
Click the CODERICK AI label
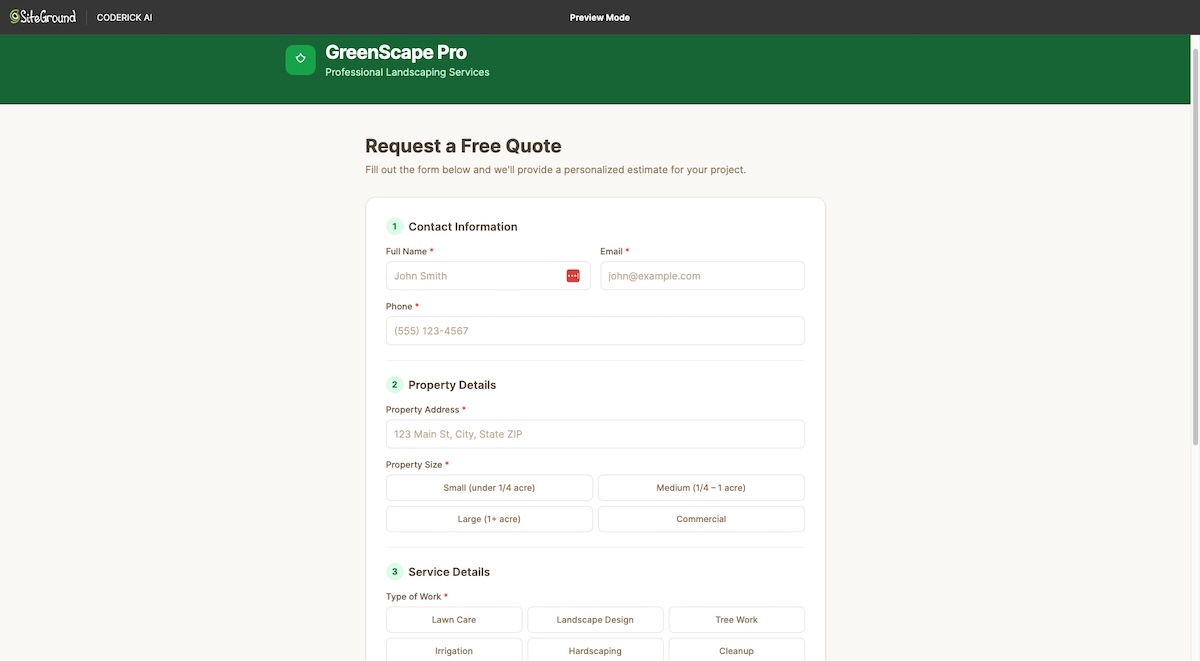tap(125, 18)
